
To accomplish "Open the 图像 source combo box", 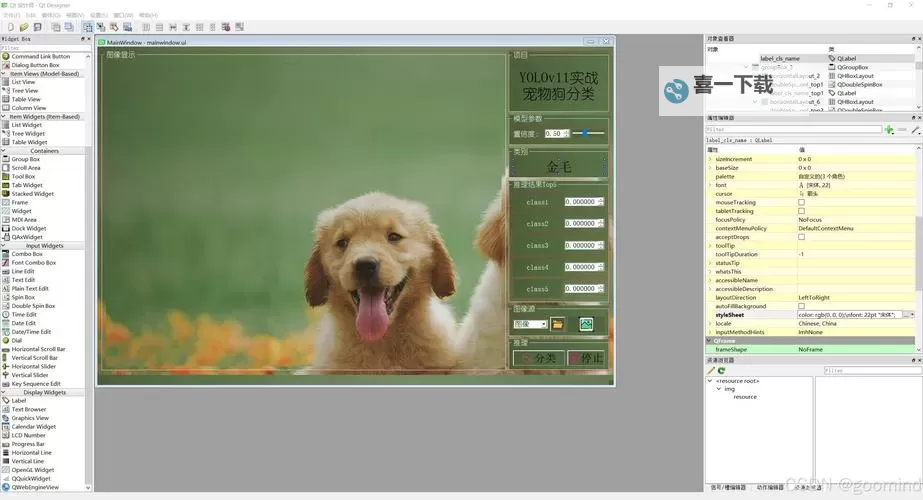I will click(x=529, y=324).
